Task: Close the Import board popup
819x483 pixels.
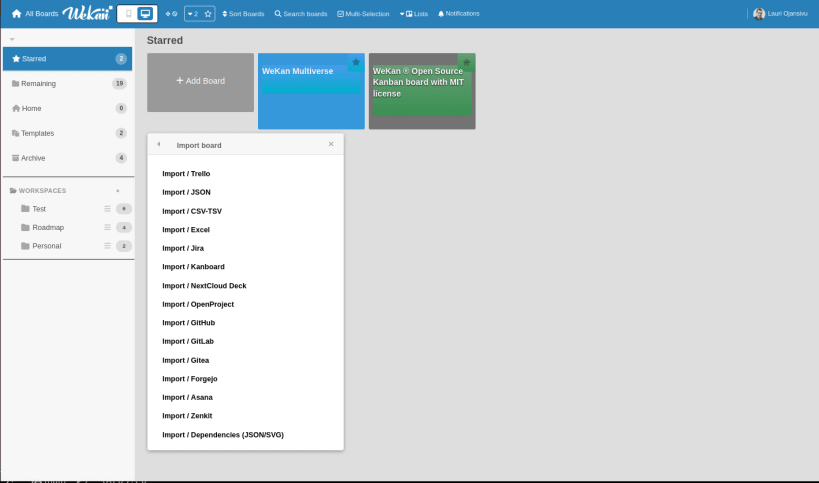Action: [331, 144]
